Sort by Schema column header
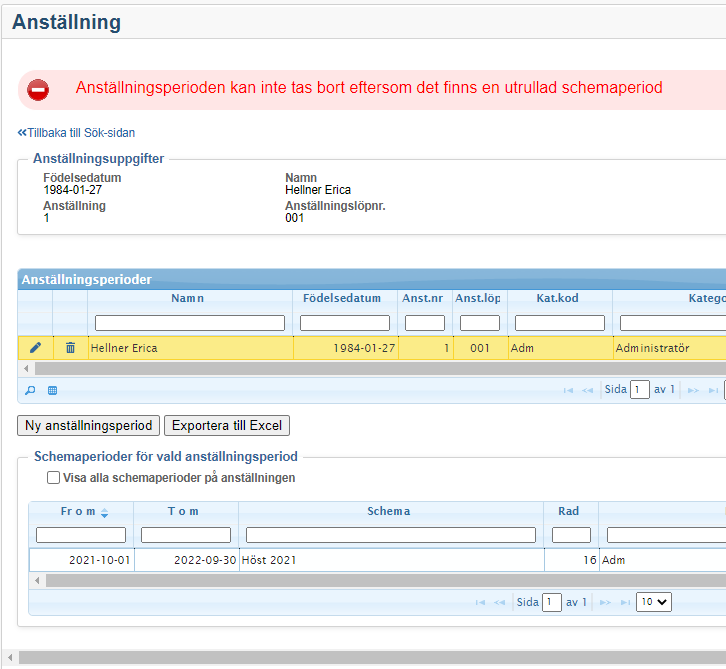 [x=388, y=511]
